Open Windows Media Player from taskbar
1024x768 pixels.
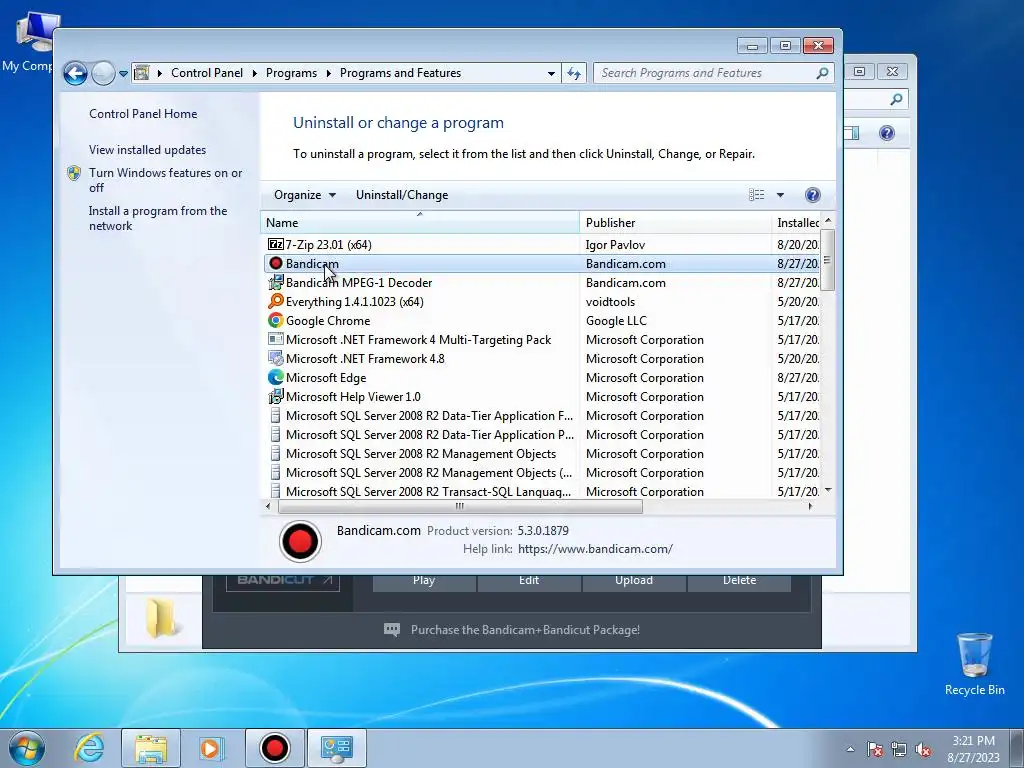(x=211, y=748)
